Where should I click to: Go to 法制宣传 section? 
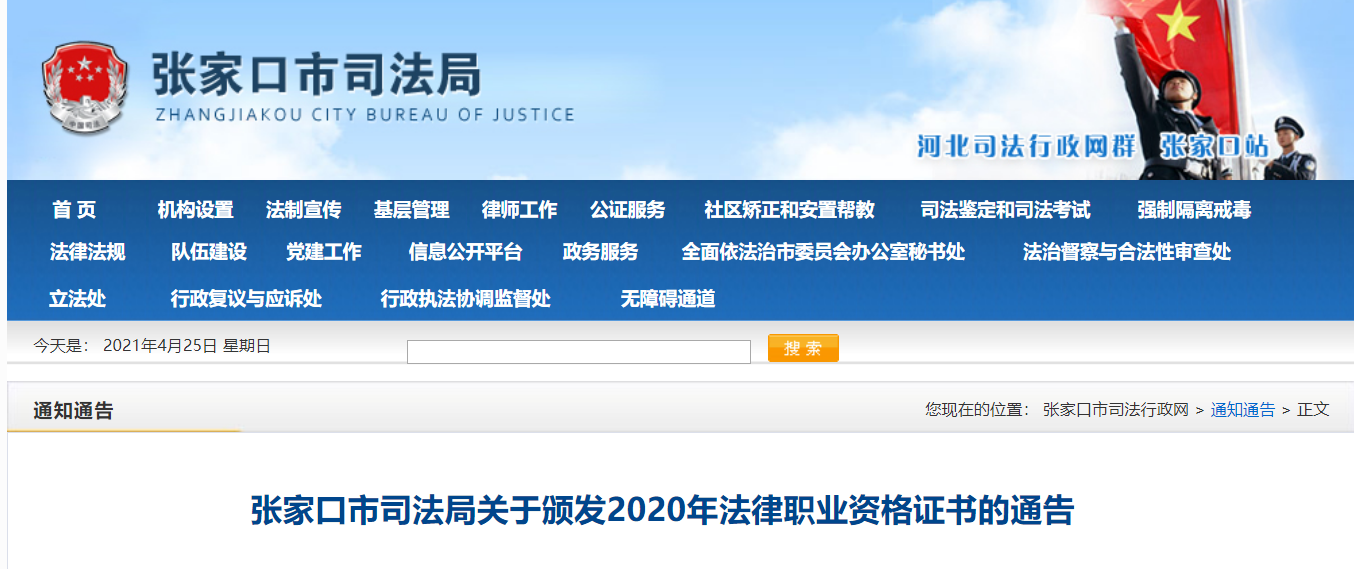[x=303, y=210]
